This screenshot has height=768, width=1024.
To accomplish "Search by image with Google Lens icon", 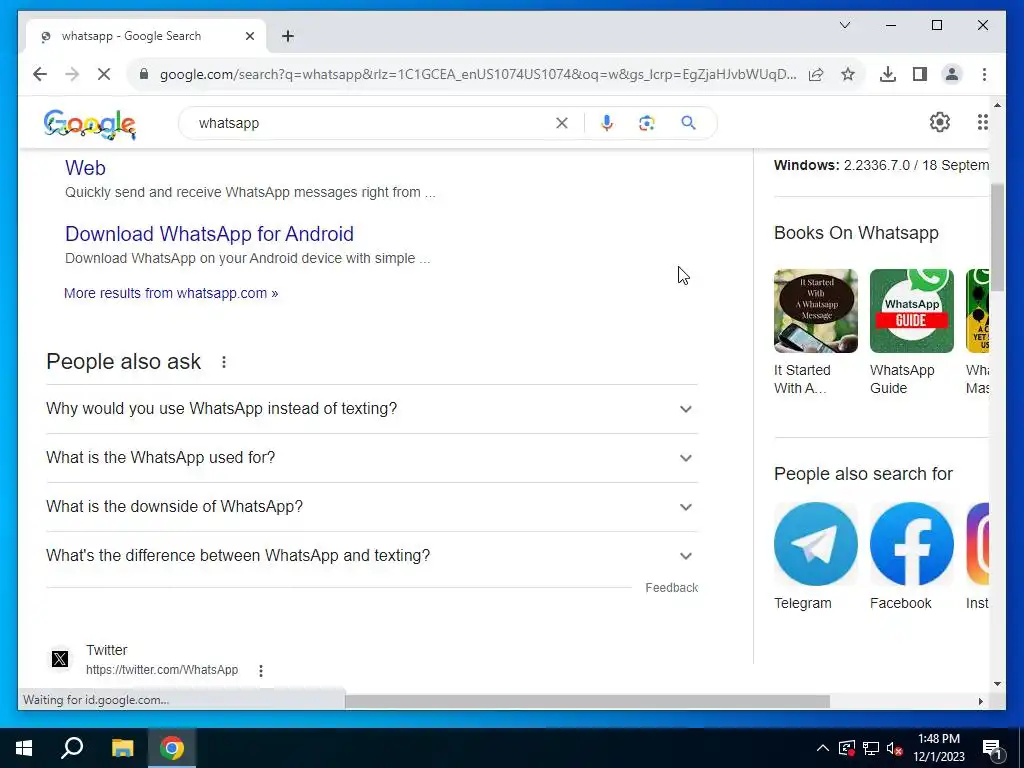I will click(x=647, y=123).
